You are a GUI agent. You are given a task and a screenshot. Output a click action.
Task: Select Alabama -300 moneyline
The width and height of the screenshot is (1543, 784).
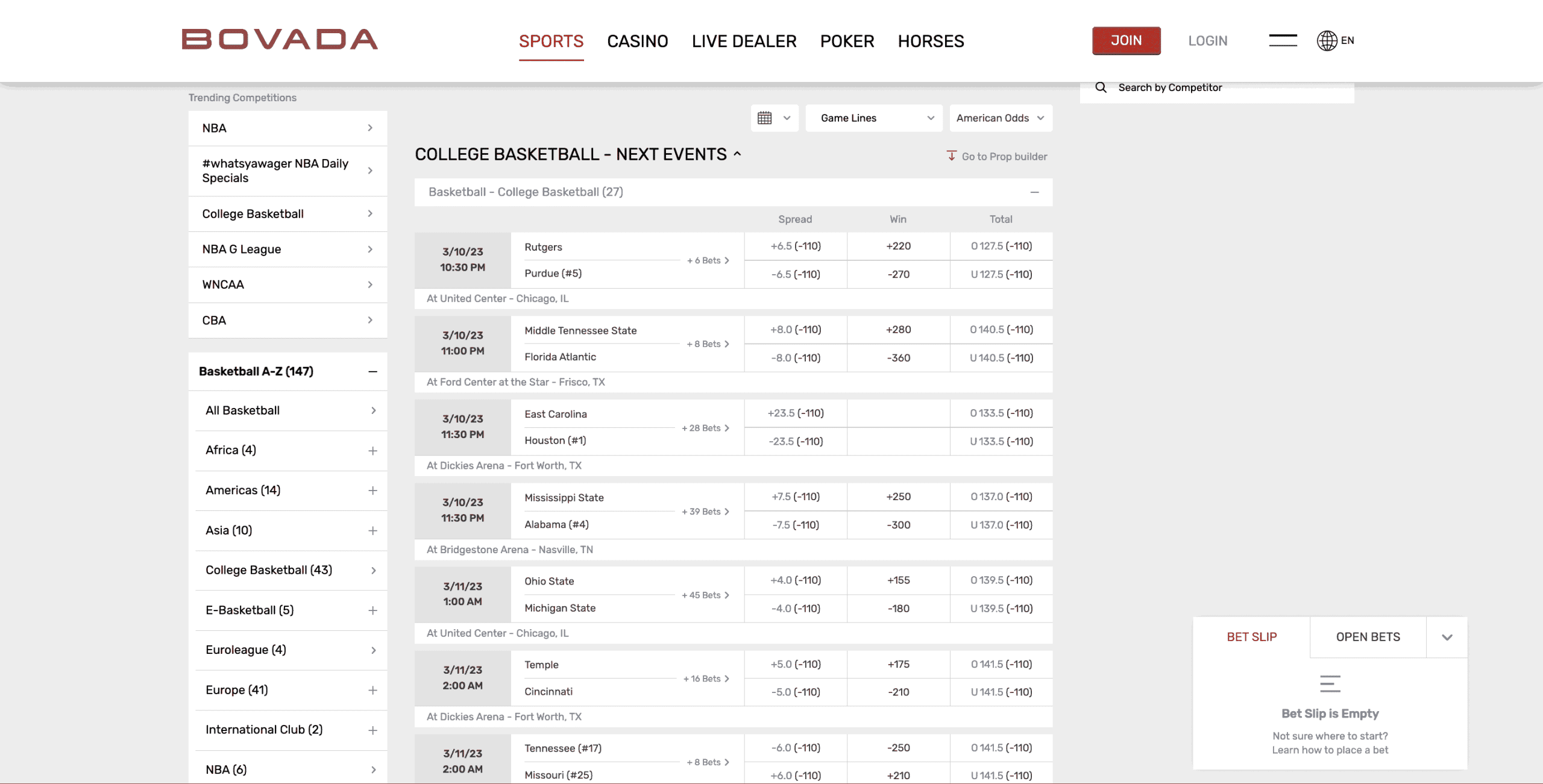(x=898, y=525)
